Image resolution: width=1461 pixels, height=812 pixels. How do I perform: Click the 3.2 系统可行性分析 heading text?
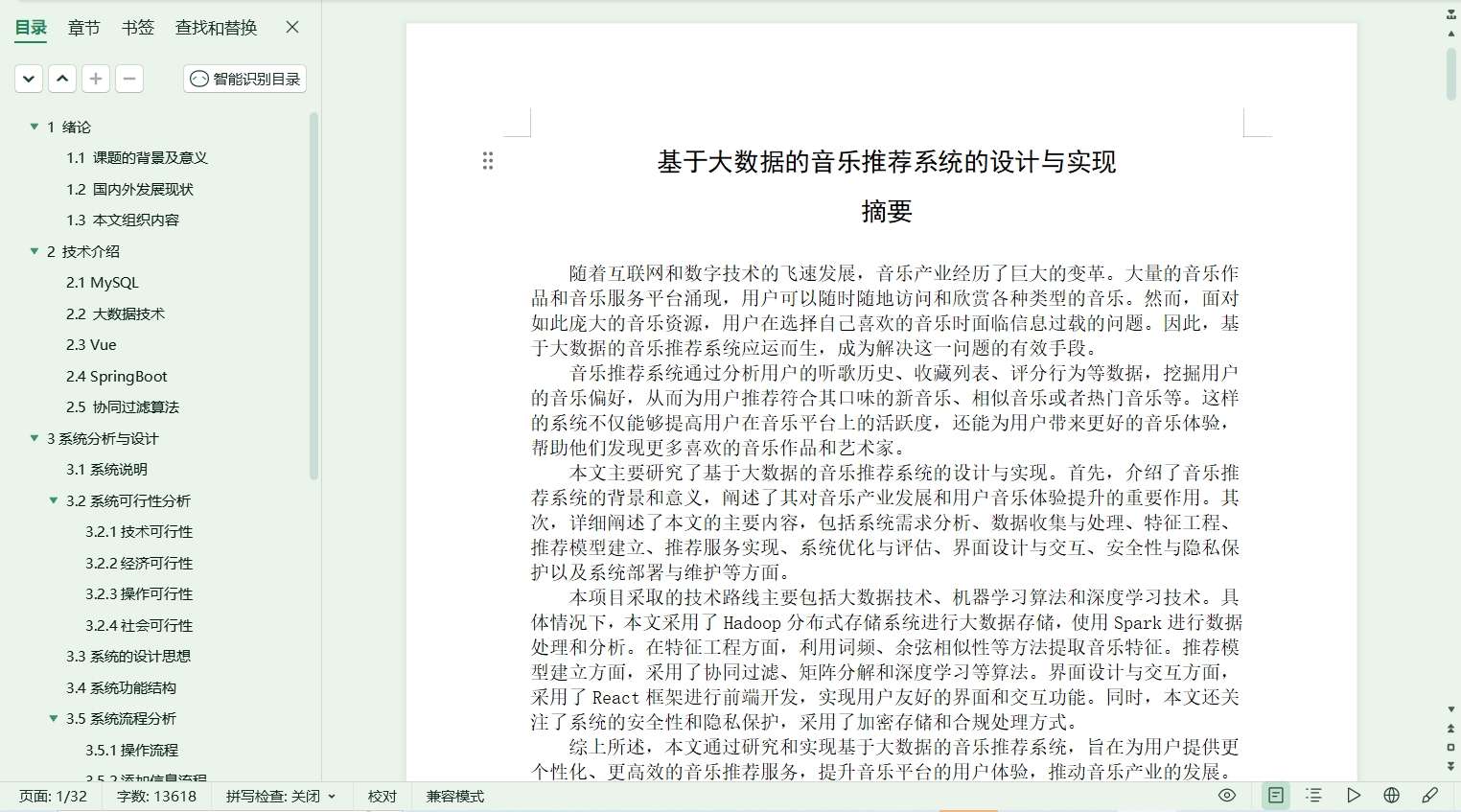[x=128, y=500]
